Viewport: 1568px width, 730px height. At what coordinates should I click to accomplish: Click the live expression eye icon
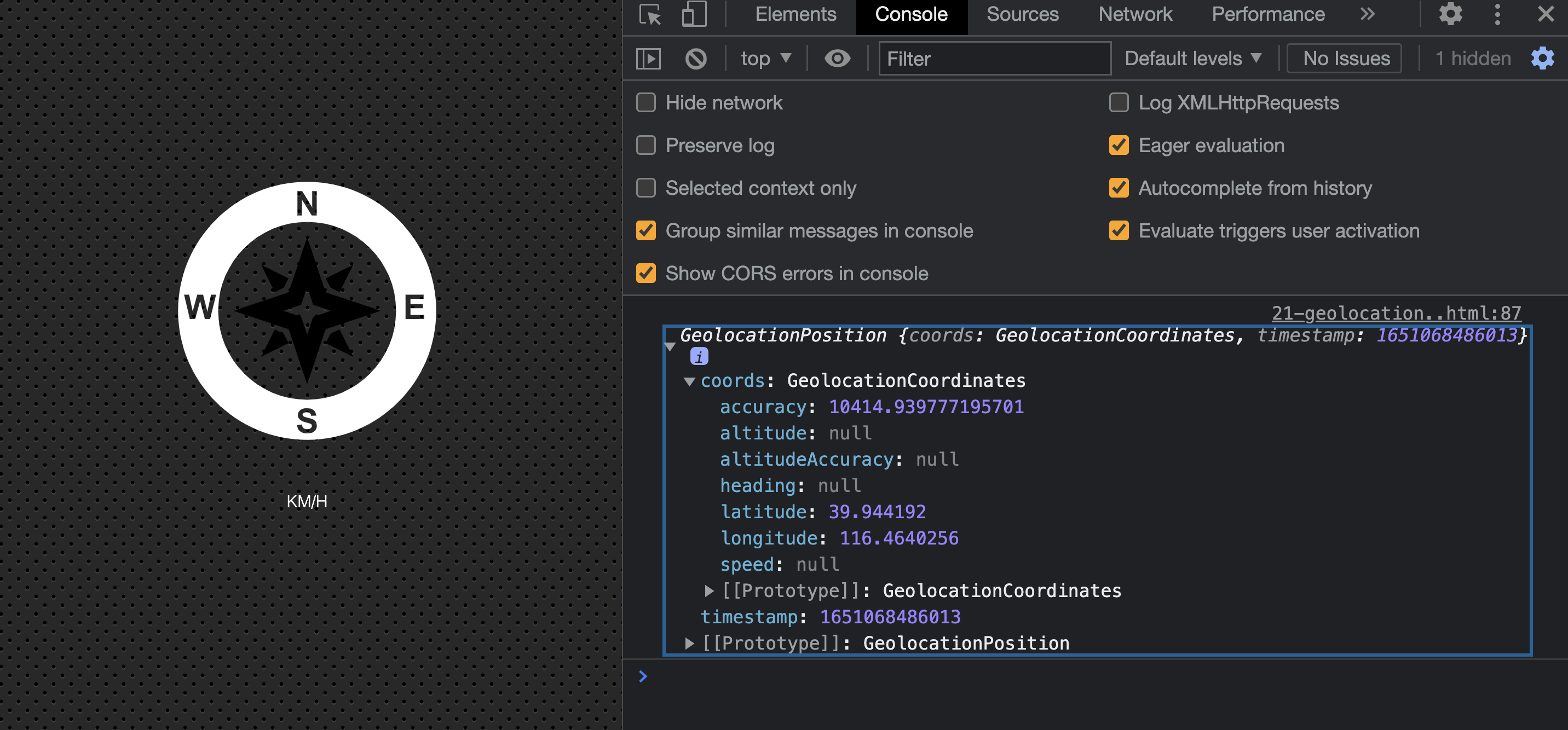tap(837, 59)
